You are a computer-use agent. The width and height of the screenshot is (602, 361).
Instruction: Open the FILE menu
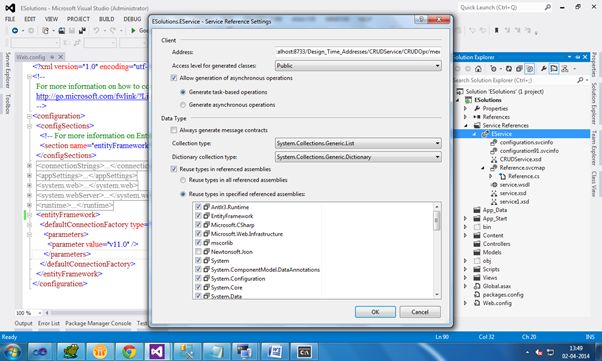click(x=10, y=19)
